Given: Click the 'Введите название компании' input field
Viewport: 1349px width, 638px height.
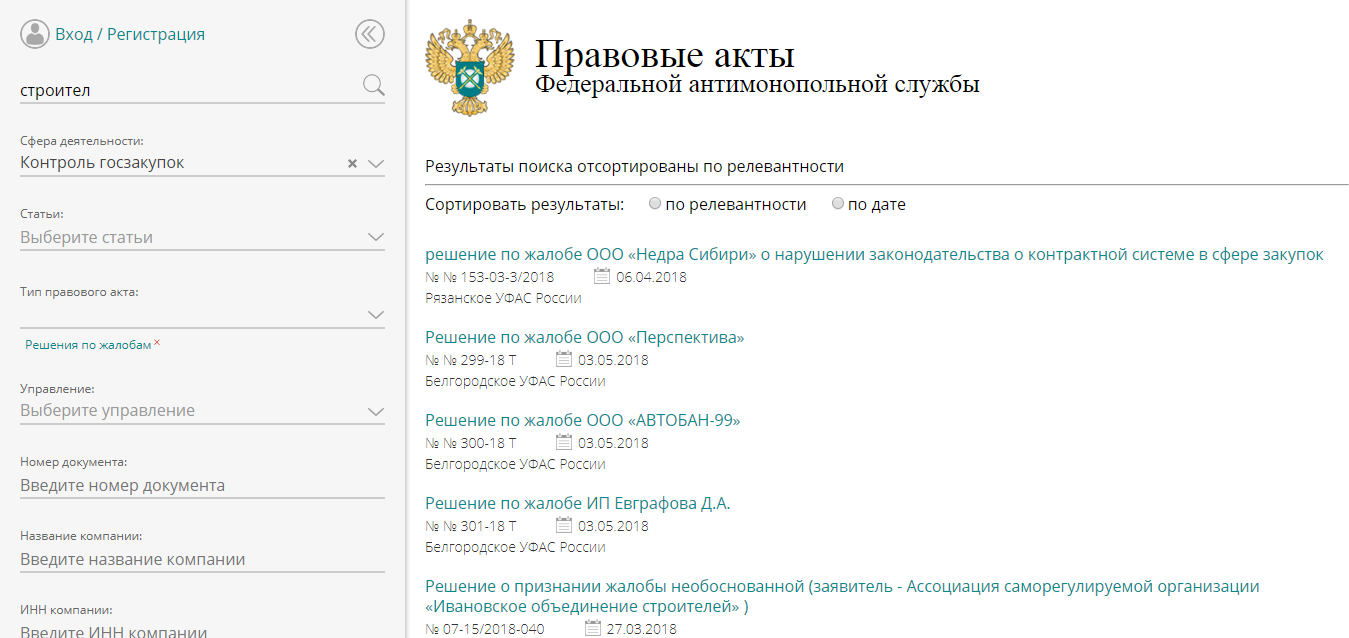Looking at the screenshot, I should pos(200,559).
